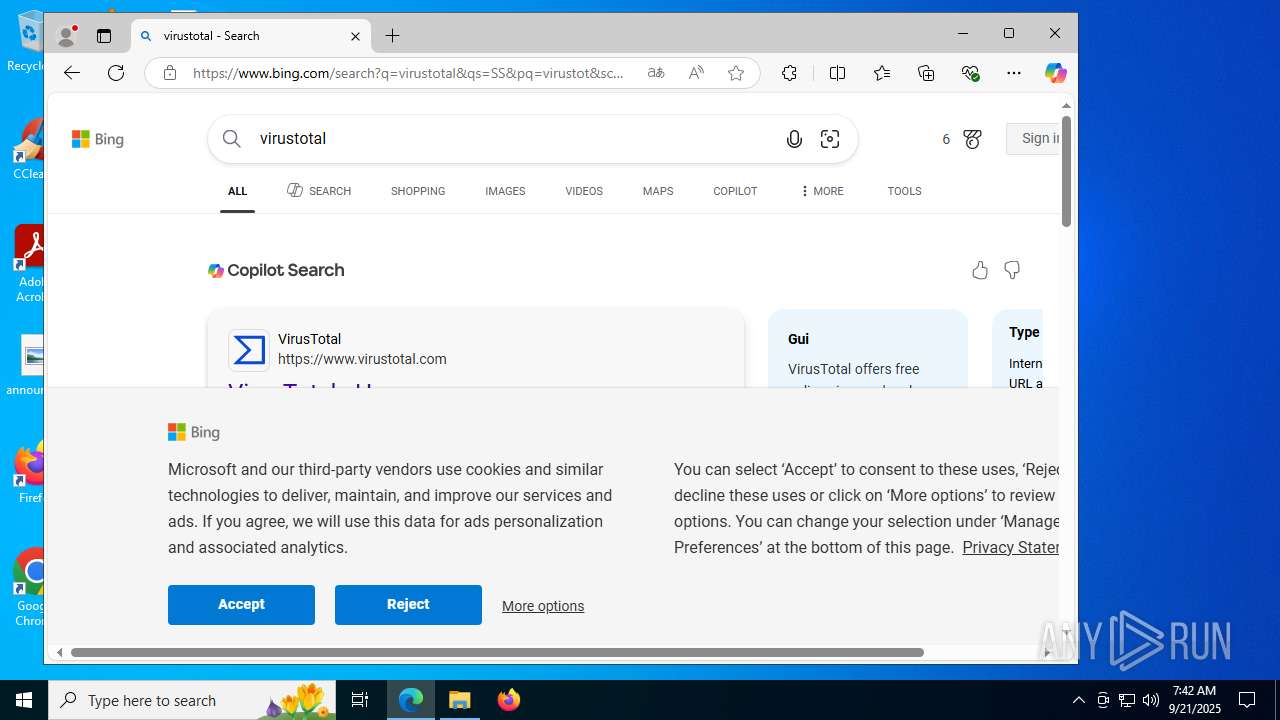Viewport: 1280px width, 720px height.
Task: Open the VirusTotal site logo
Action: click(249, 351)
